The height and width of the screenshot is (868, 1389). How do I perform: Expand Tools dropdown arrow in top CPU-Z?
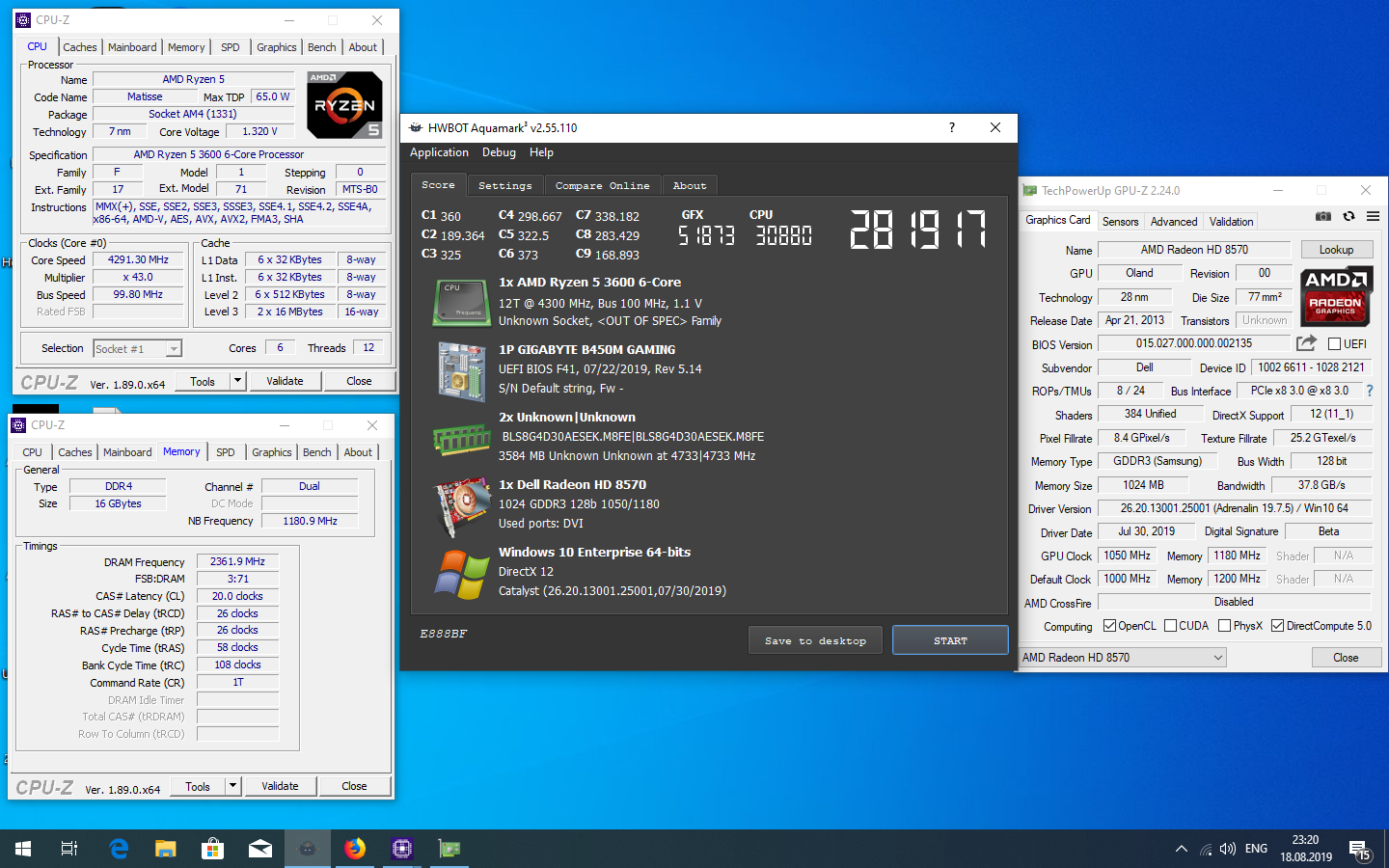pos(237,381)
